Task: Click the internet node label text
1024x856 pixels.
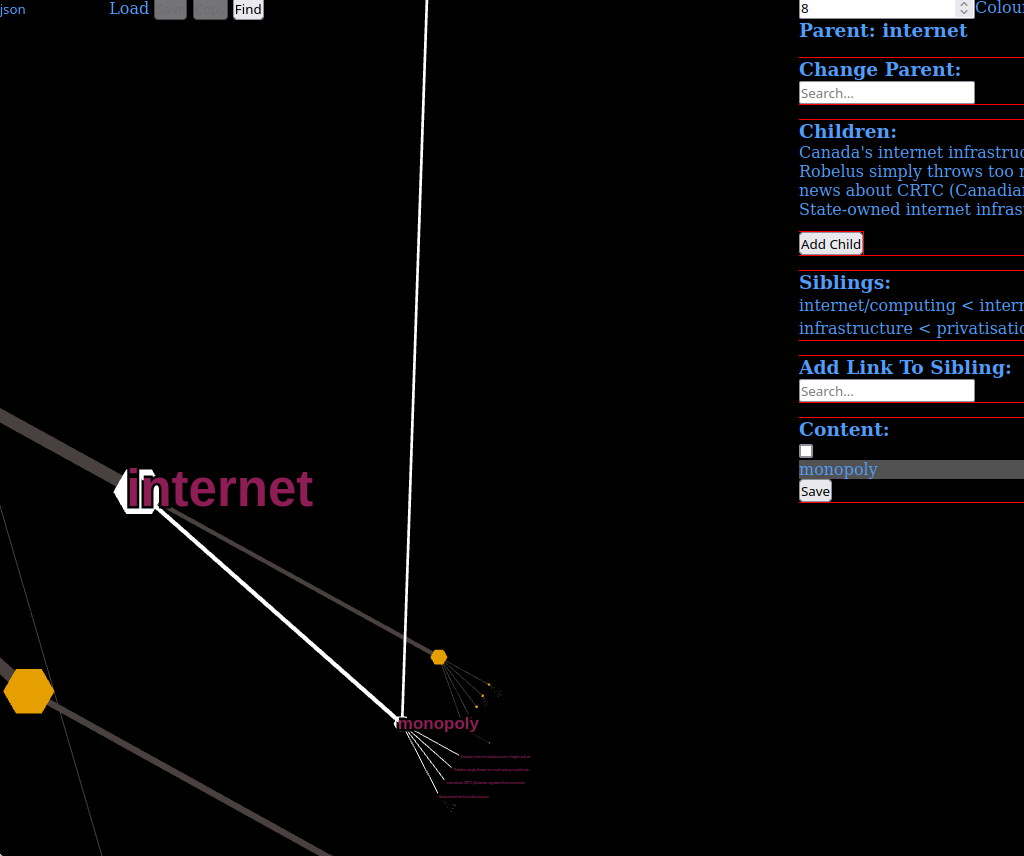Action: click(222, 490)
